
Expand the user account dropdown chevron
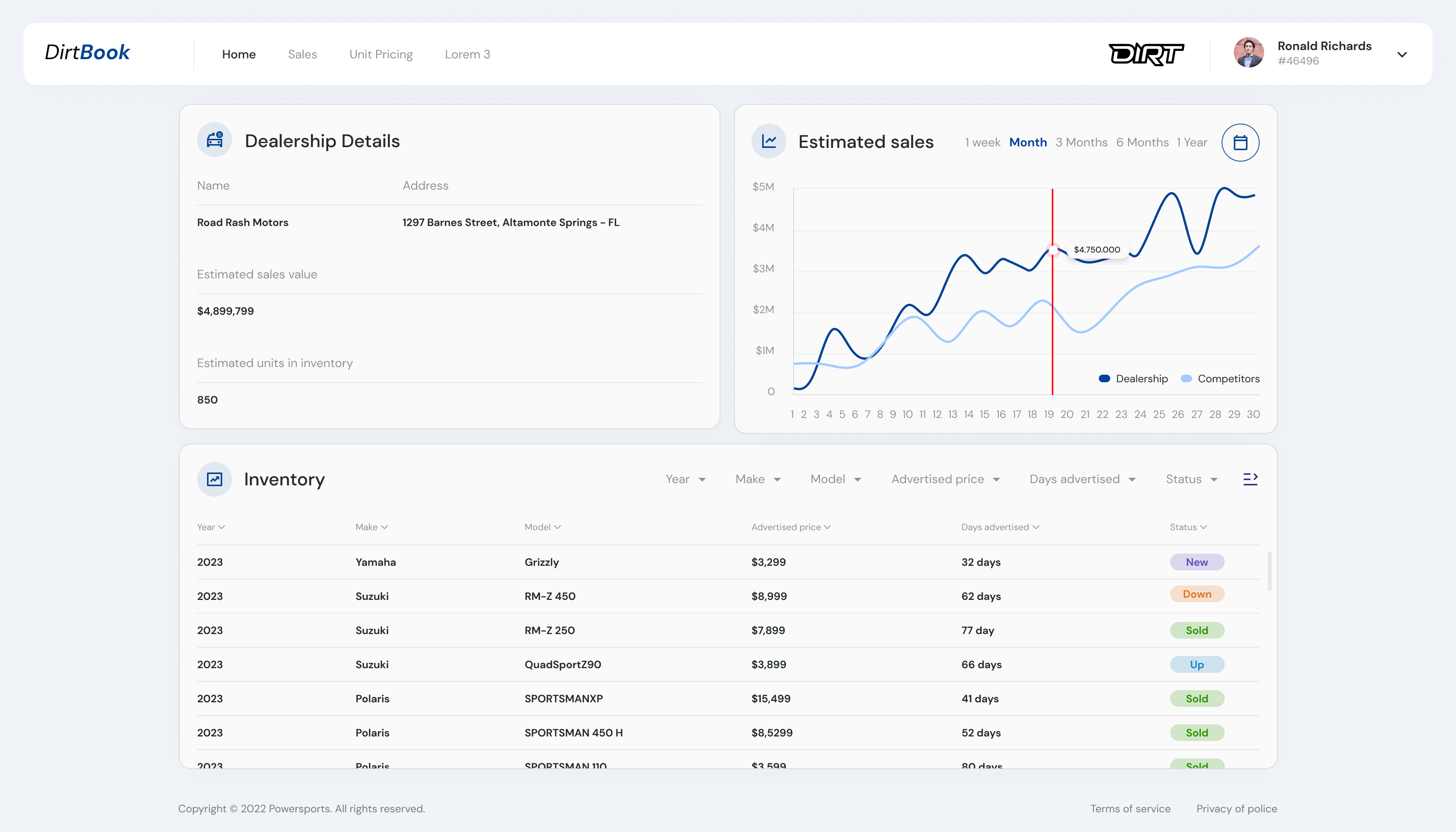click(x=1402, y=55)
